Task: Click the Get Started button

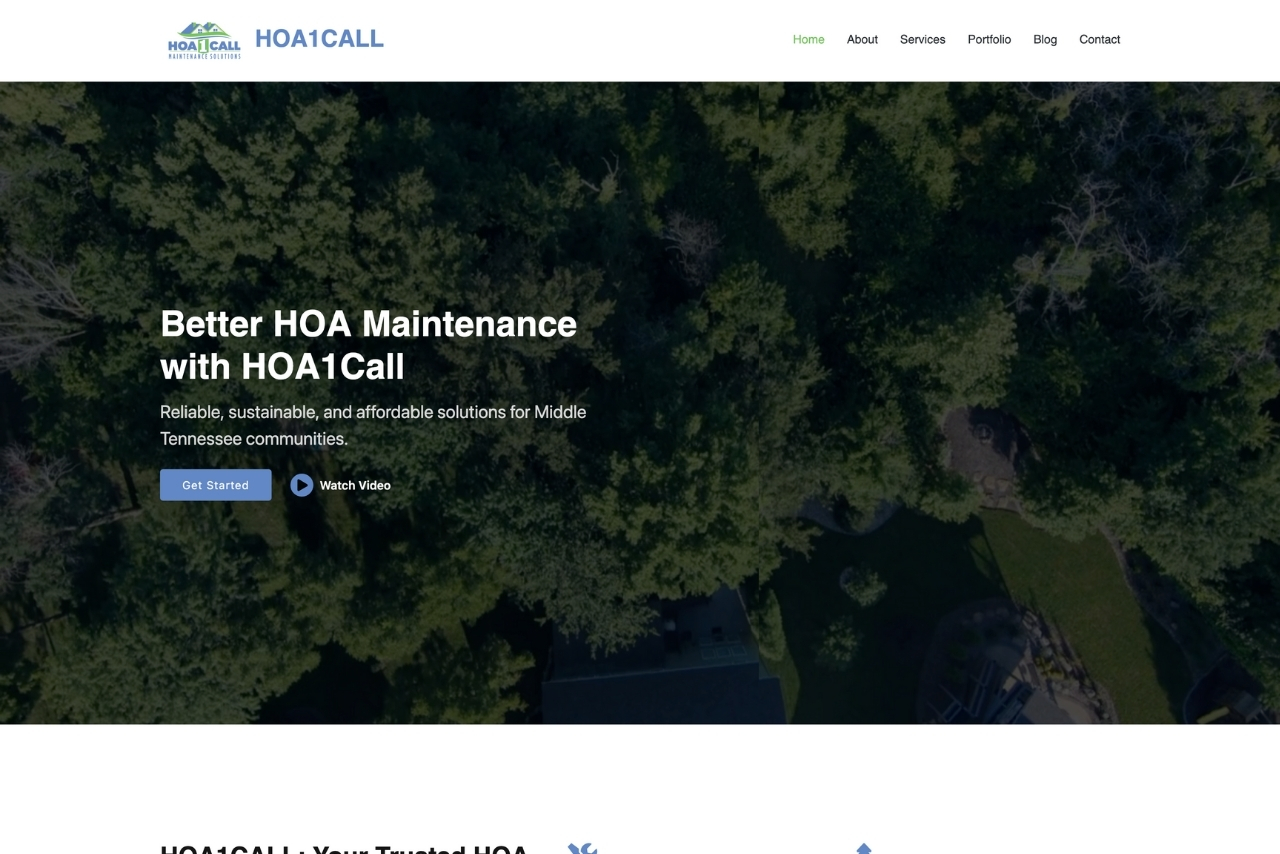Action: 215,485
